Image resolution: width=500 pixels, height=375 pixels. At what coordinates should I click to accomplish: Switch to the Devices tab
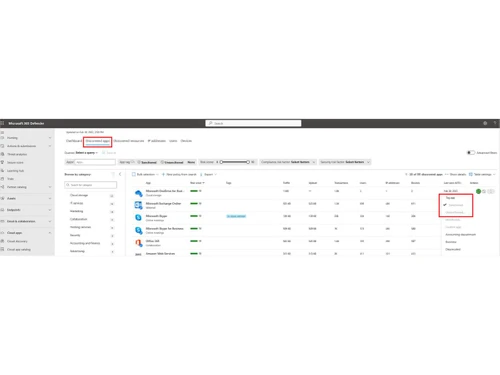click(x=186, y=141)
